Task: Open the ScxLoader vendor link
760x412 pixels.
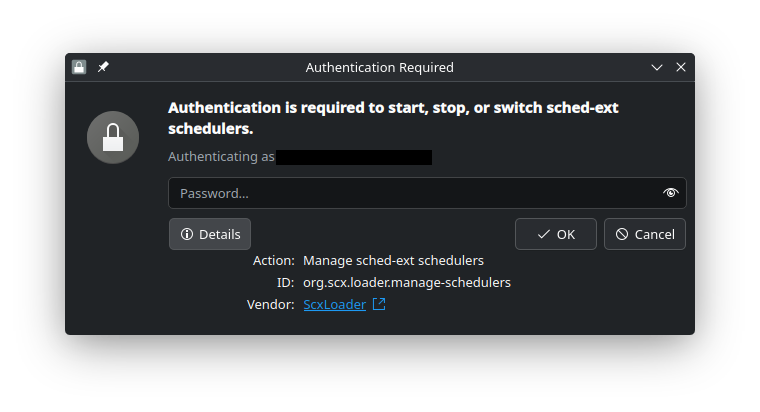Action: (334, 304)
